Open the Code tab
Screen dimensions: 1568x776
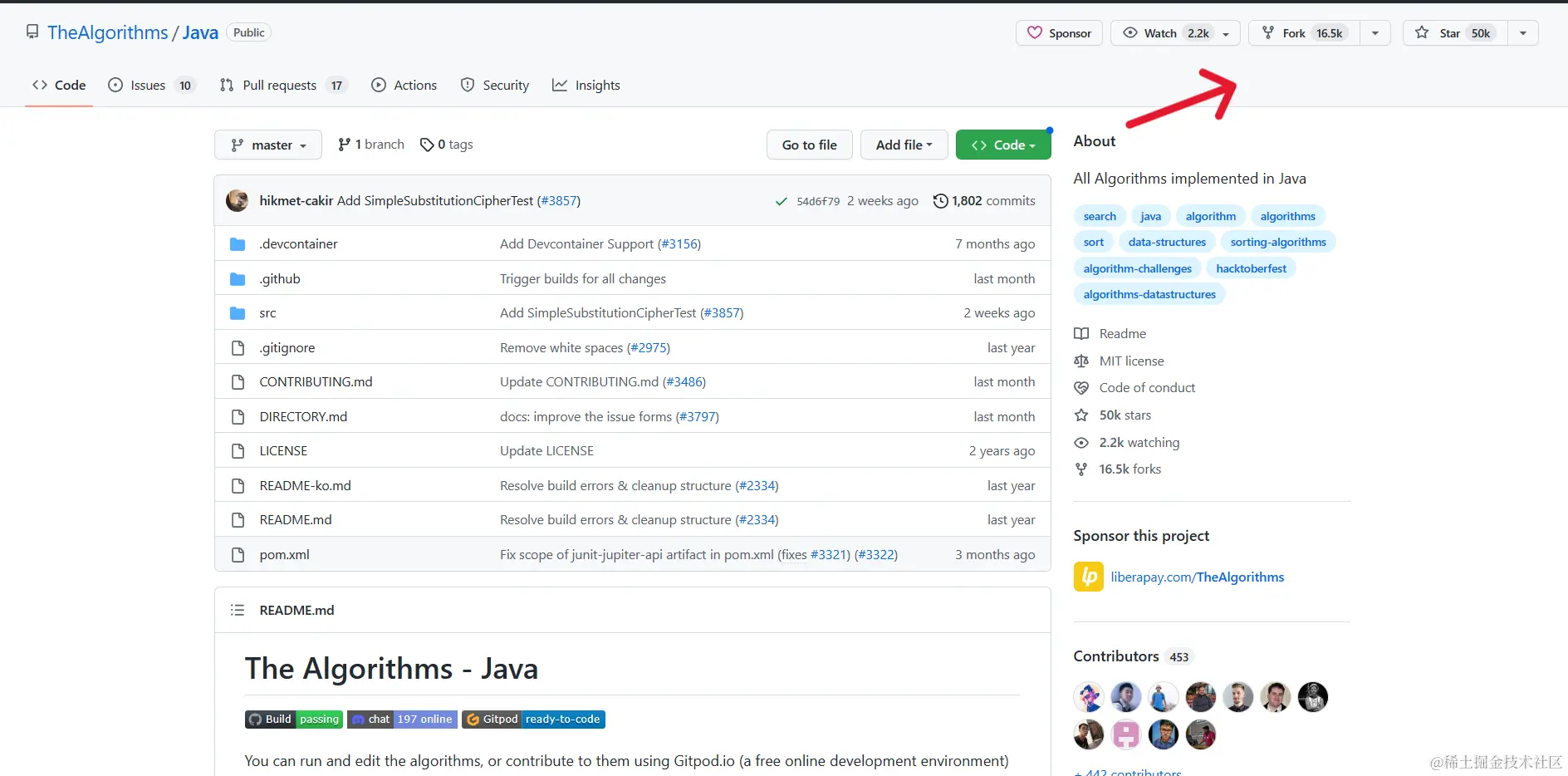click(59, 86)
